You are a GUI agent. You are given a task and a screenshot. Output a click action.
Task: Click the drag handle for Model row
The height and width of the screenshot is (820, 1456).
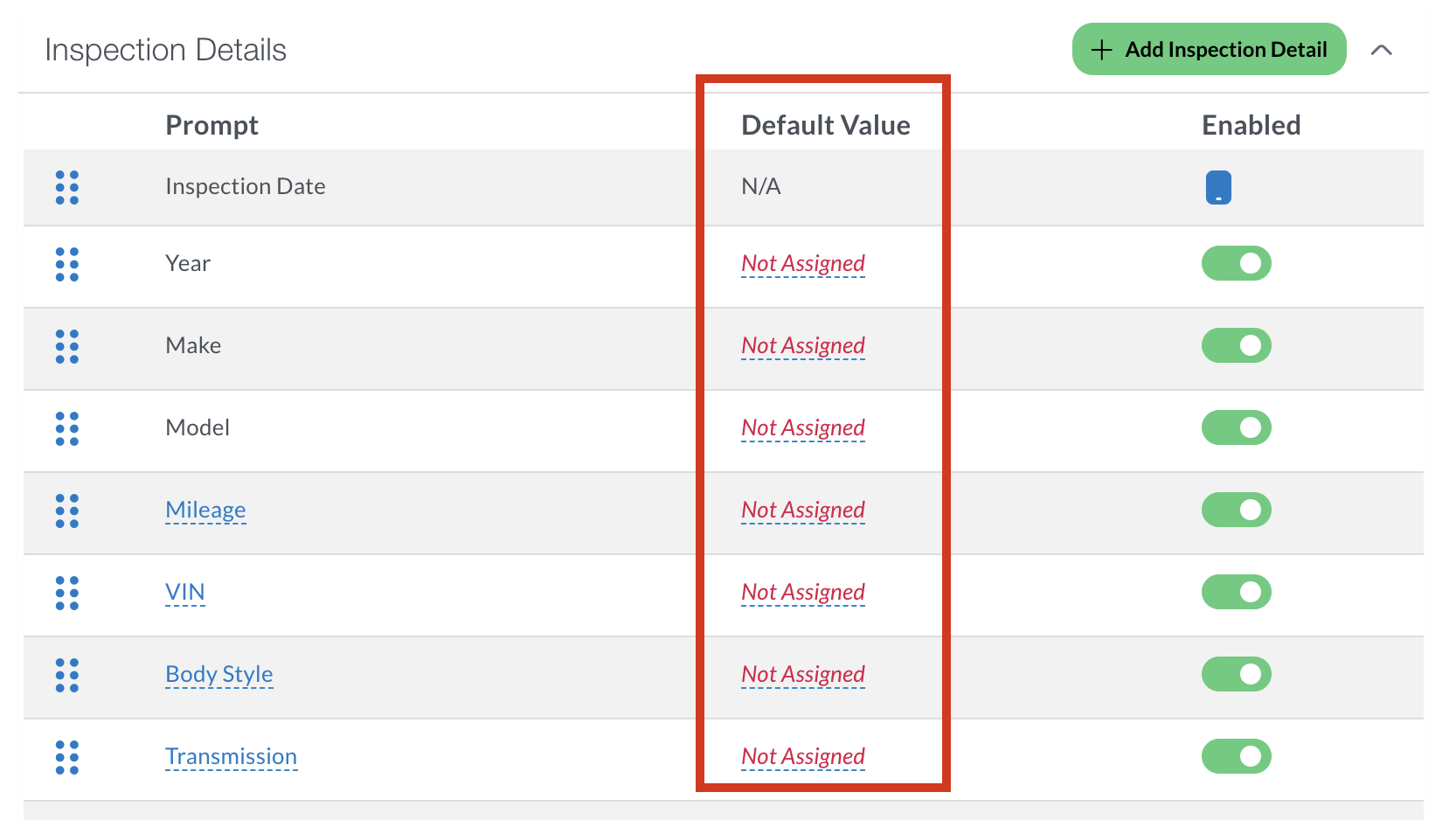click(67, 428)
